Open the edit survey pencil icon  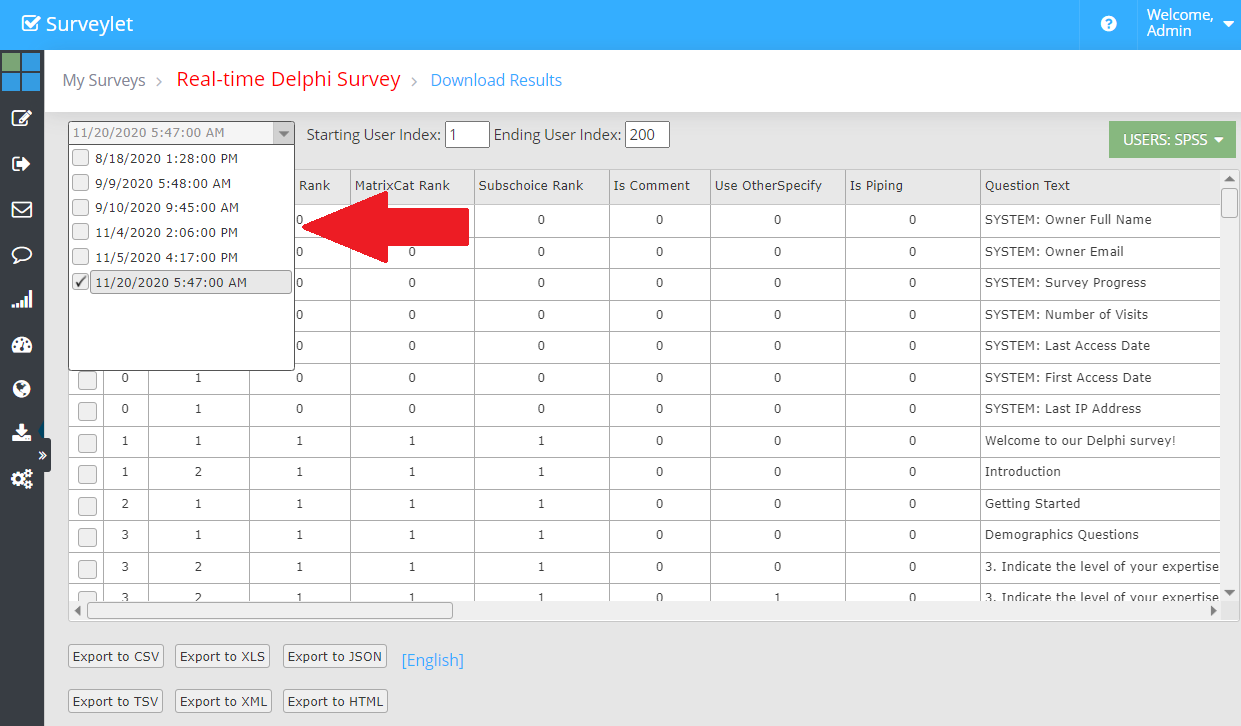tap(21, 118)
